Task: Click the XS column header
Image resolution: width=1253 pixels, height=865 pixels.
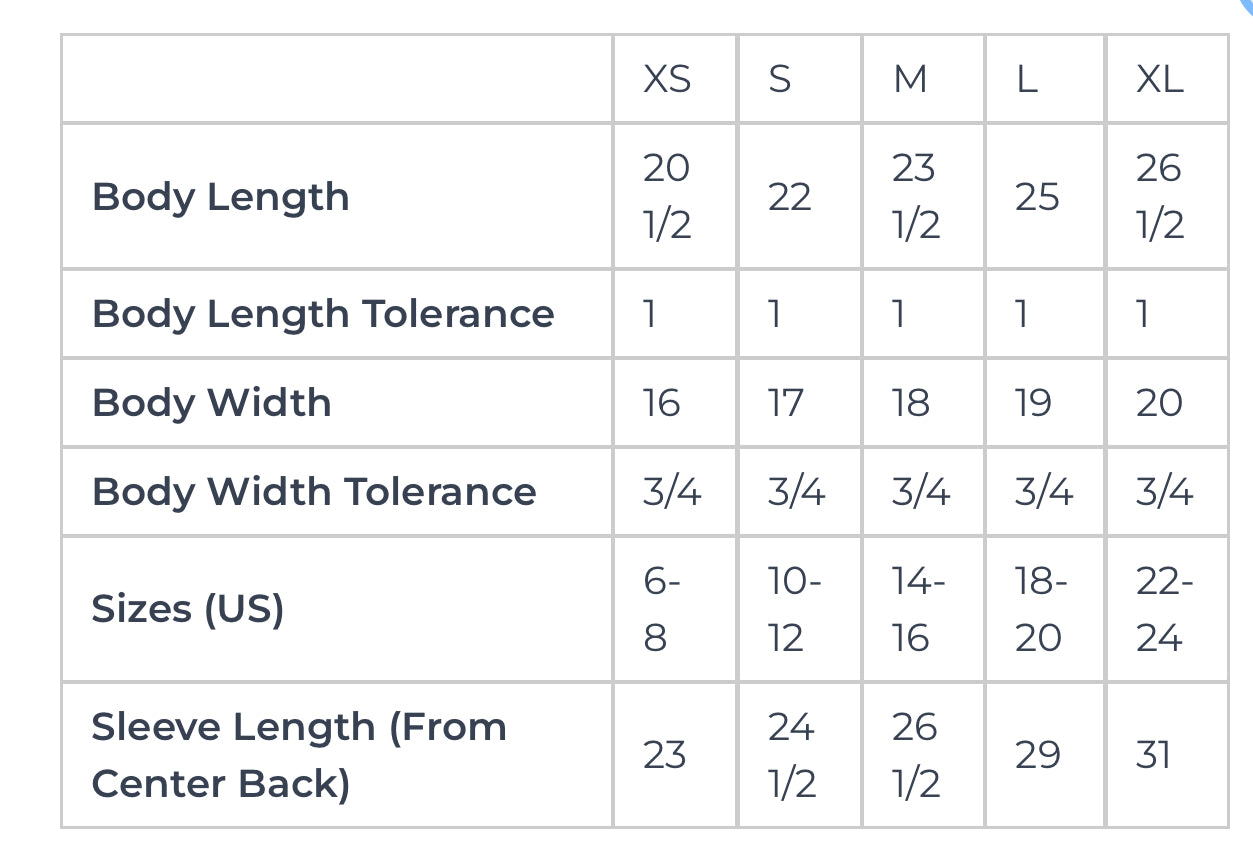Action: coord(667,79)
